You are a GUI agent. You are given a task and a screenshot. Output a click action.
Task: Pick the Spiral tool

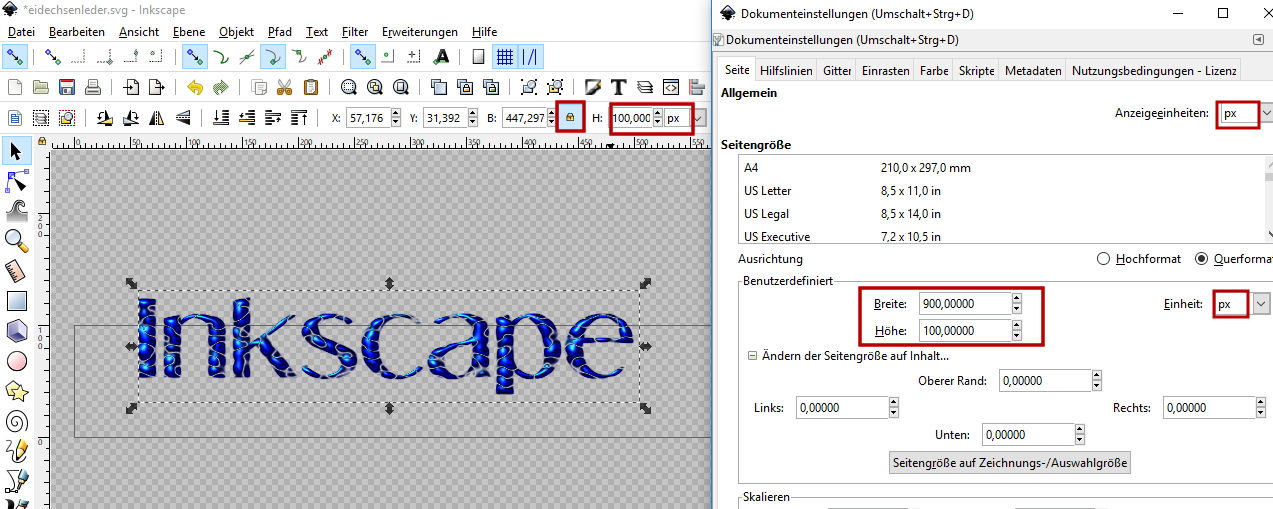tap(16, 421)
